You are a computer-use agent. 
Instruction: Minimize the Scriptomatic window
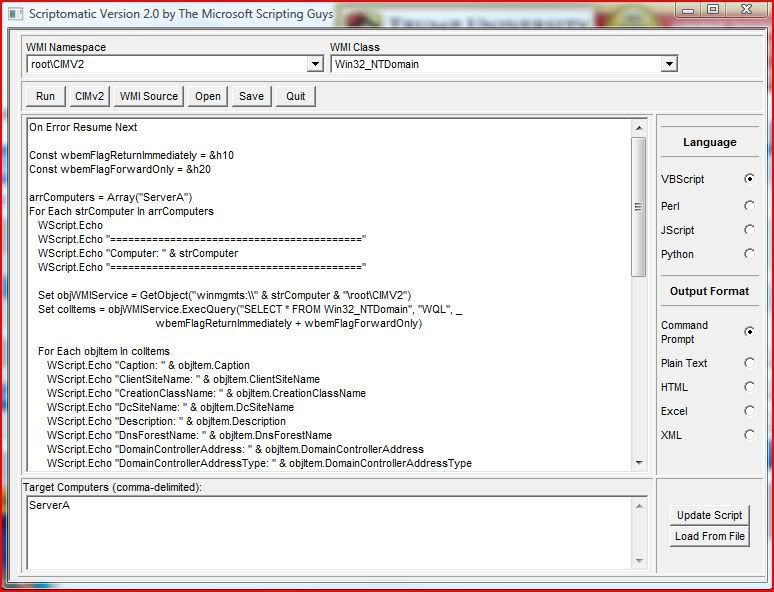[x=689, y=9]
